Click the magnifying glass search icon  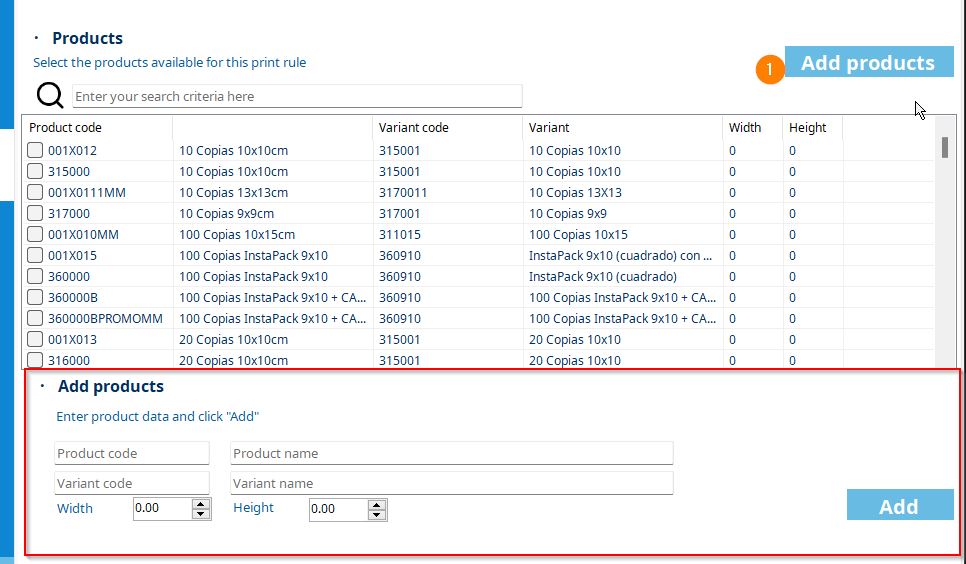pos(50,95)
